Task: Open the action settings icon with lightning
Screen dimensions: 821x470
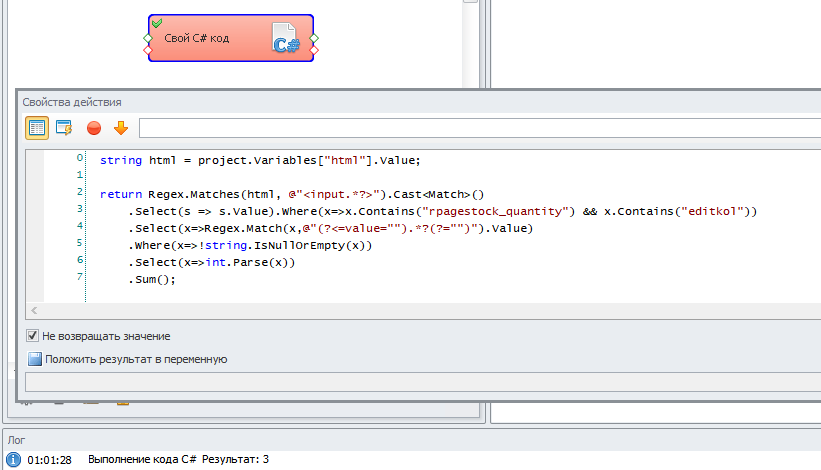Action: [x=64, y=128]
